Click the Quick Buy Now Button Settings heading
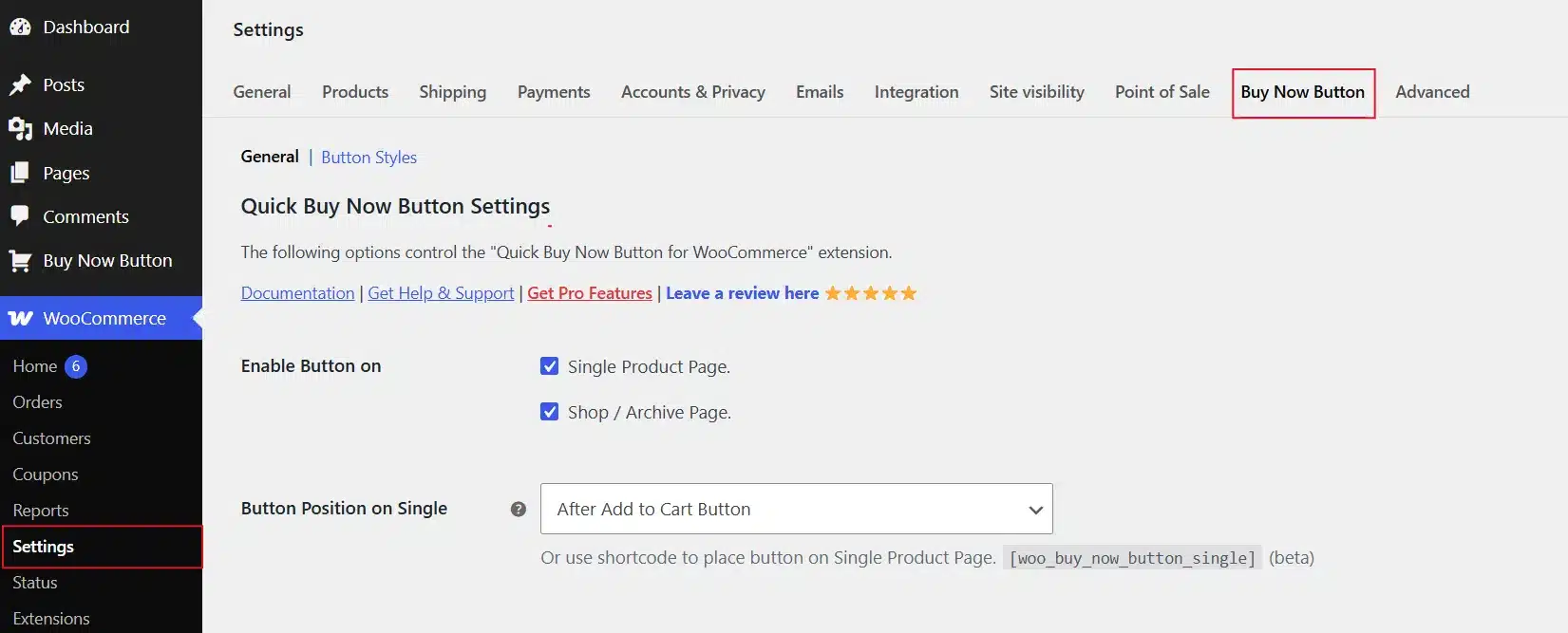Viewport: 1568px width, 633px height. tap(395, 207)
